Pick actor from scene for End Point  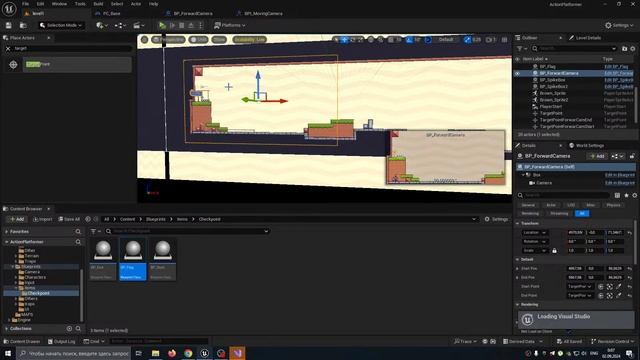619,296
